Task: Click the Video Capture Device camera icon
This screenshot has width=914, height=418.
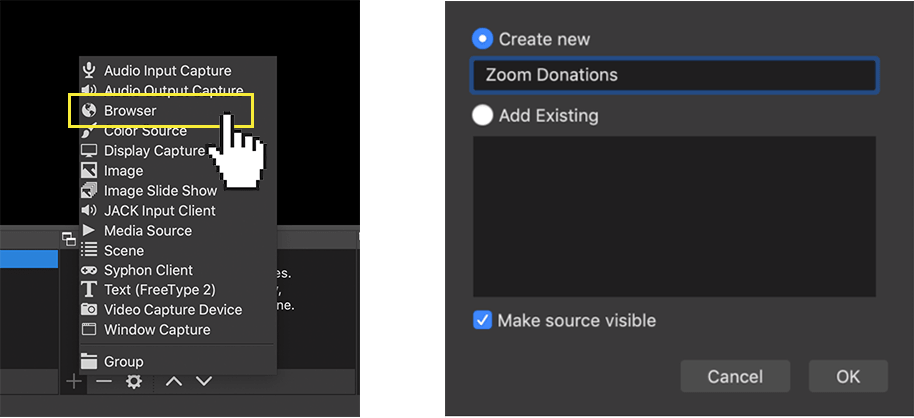Action: pyautogui.click(x=89, y=310)
